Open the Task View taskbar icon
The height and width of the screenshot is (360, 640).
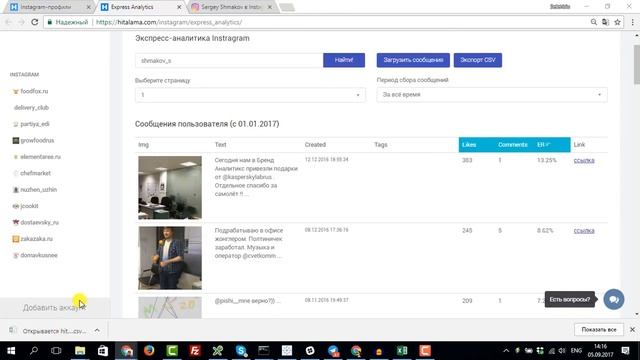point(56,351)
